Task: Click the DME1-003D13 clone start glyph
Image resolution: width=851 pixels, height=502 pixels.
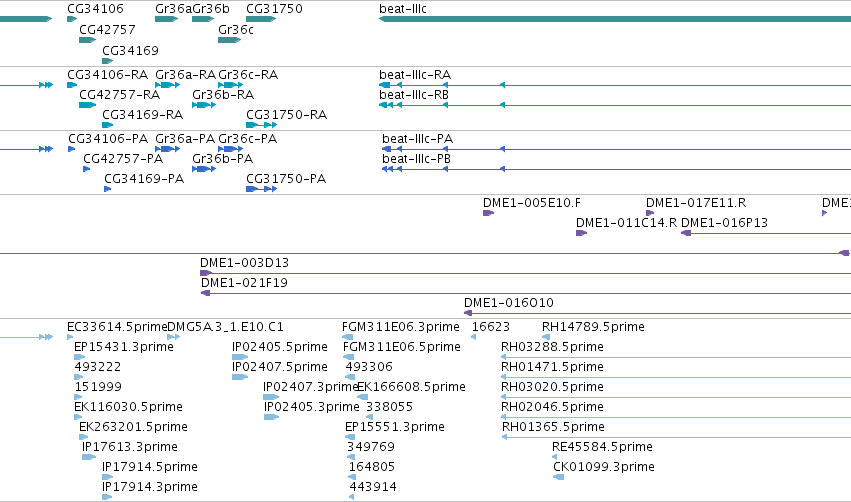Action: point(206,274)
